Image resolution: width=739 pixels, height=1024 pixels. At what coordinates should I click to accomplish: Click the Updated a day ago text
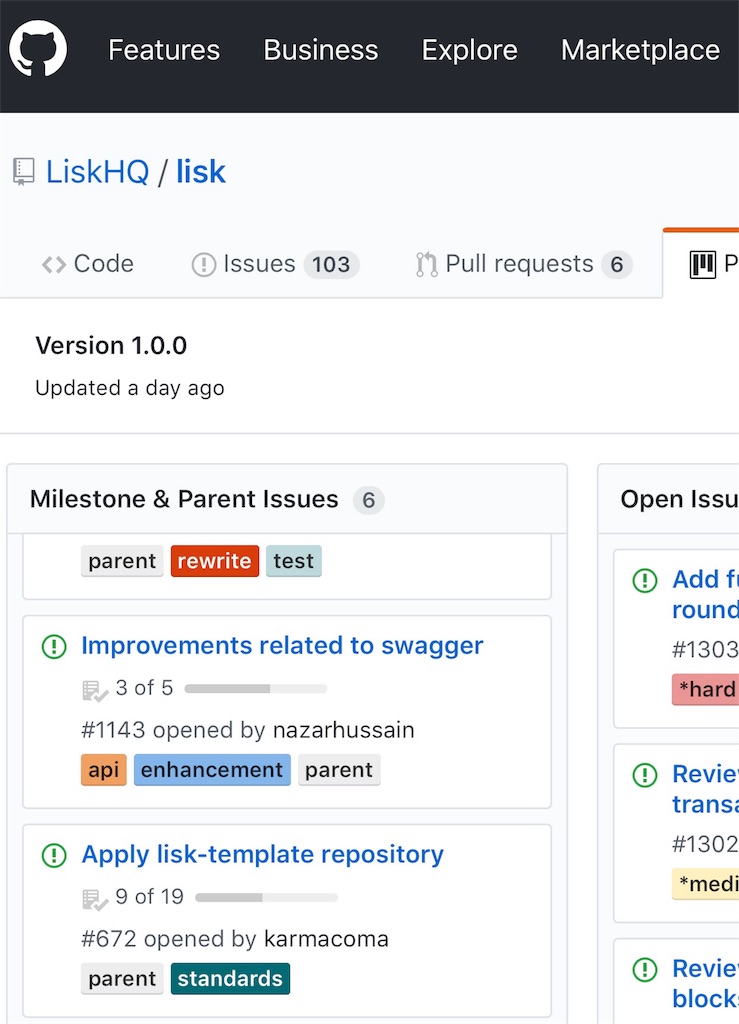(x=130, y=388)
